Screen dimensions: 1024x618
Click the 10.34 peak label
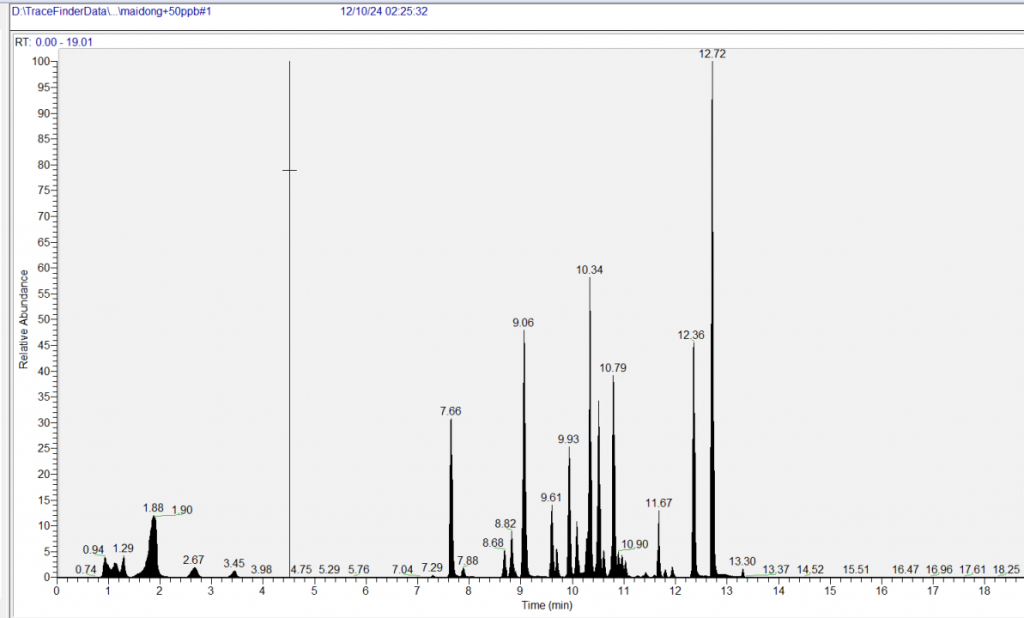click(590, 270)
